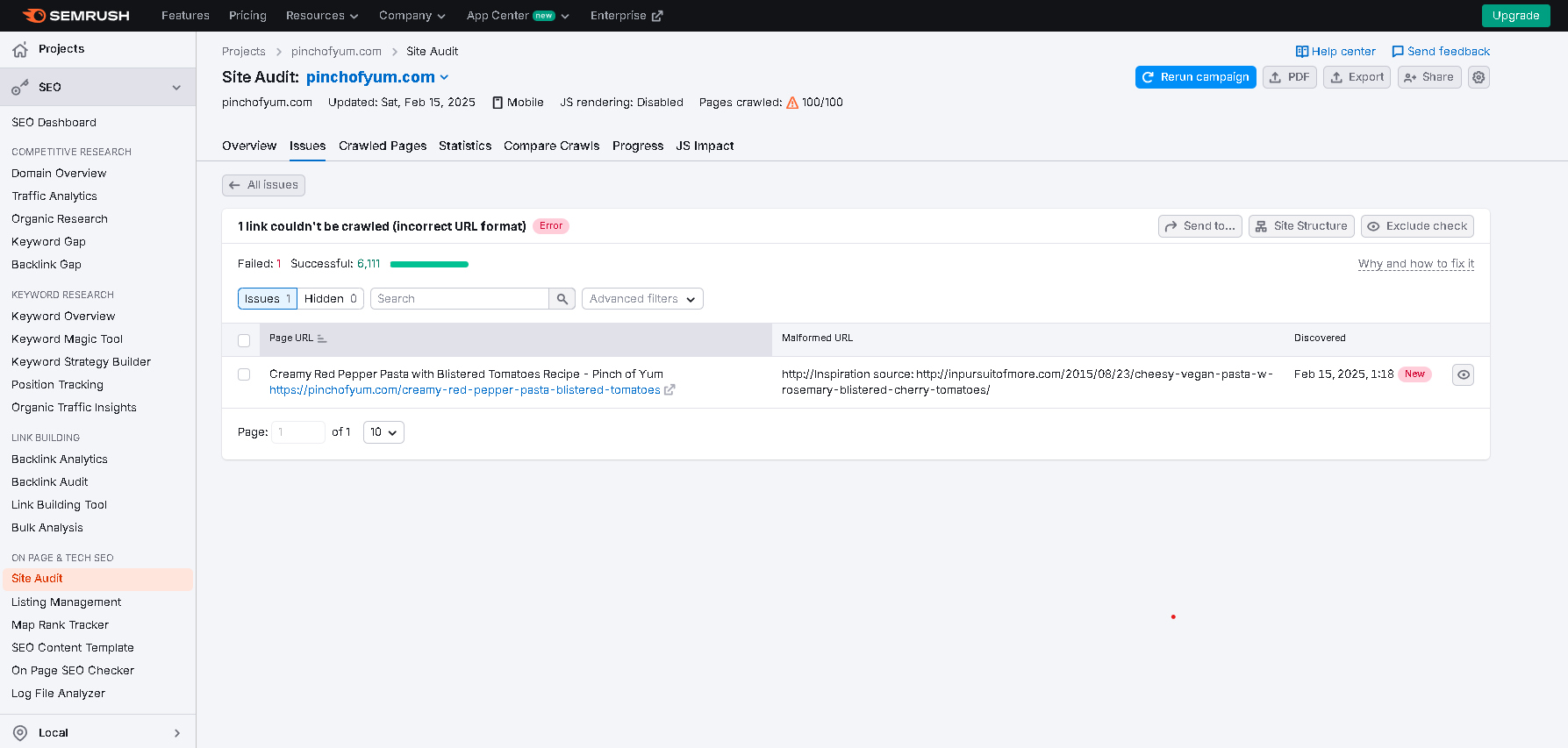The image size is (1568, 748).
Task: Switch to the JS Impact tab
Action: point(705,146)
